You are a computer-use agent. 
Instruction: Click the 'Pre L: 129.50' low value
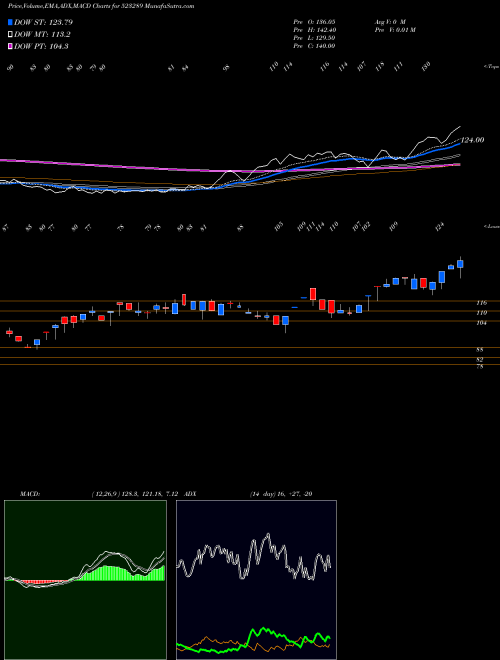pos(314,38)
